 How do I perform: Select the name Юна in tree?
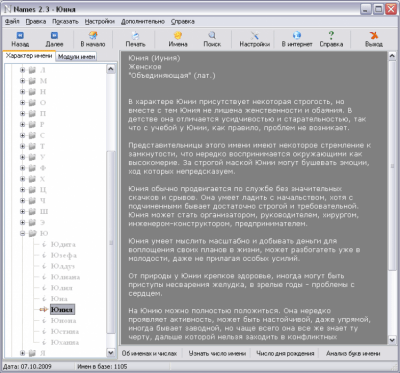pos(59,299)
